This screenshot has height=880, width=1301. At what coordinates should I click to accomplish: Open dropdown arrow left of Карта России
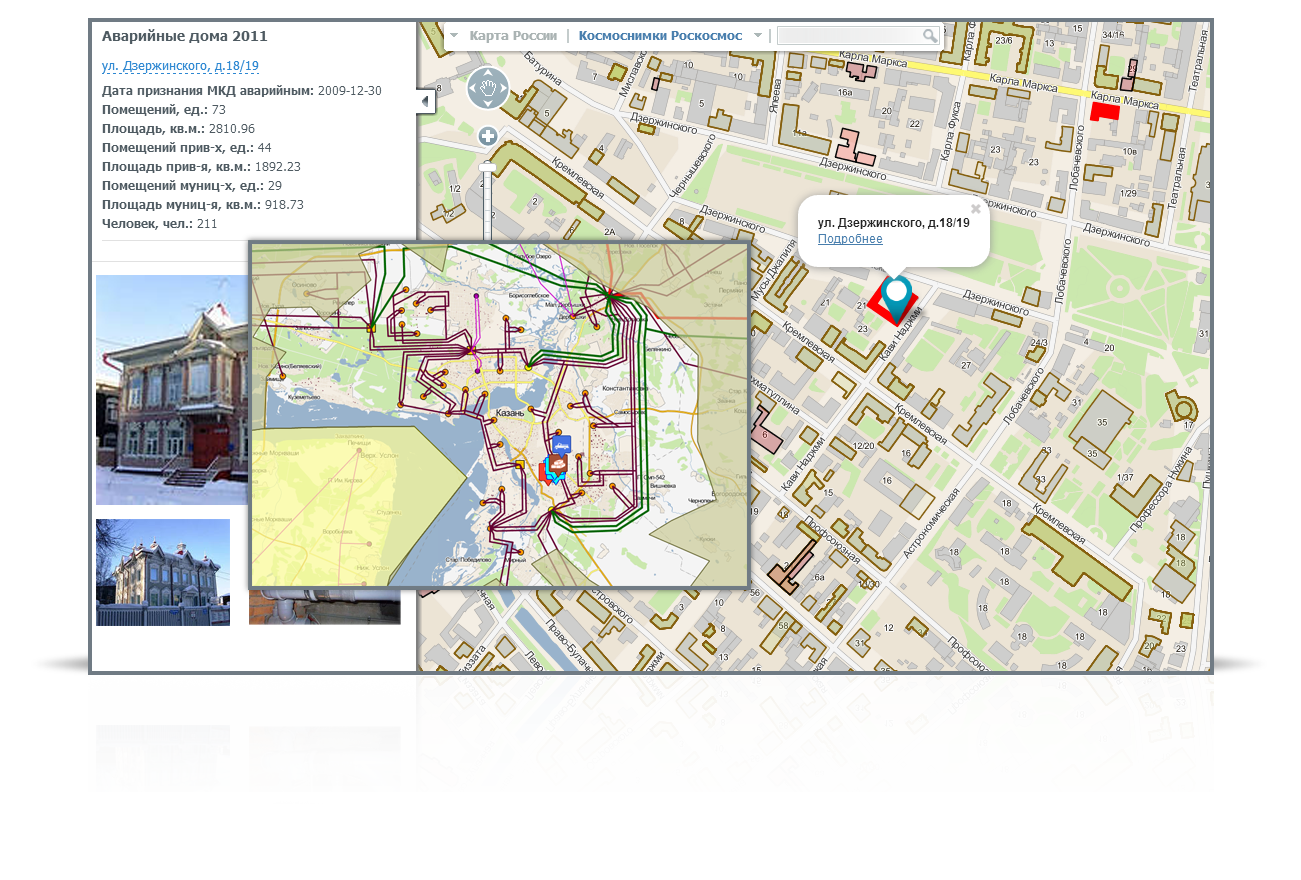click(454, 36)
